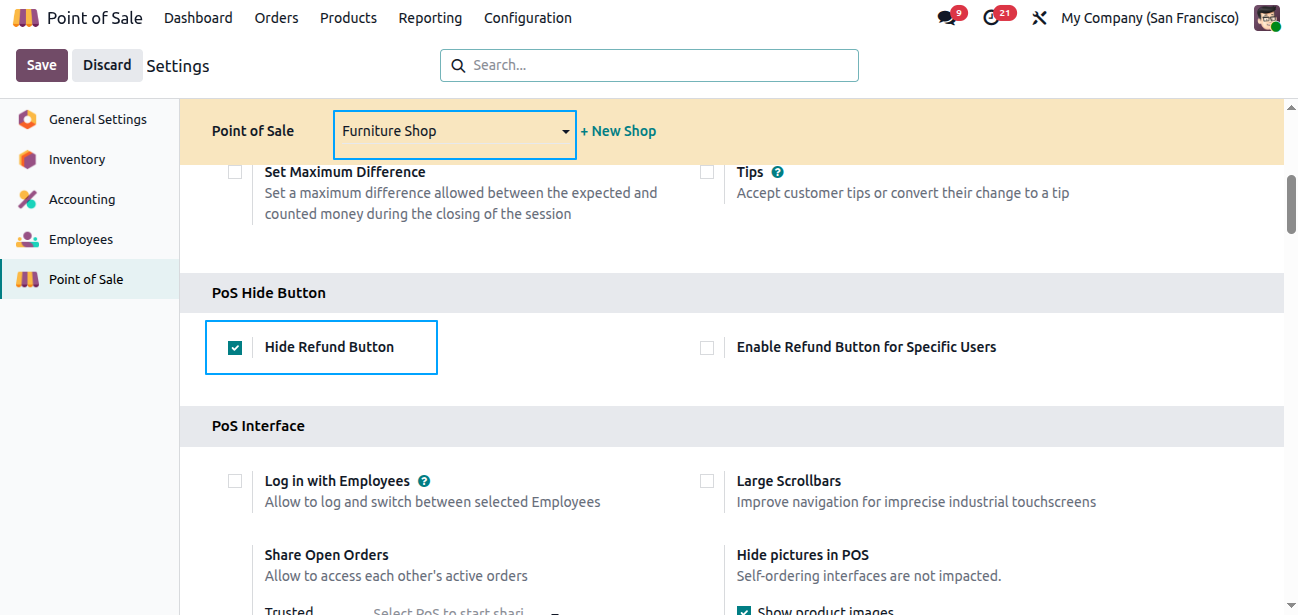Select the General Settings tab label
1298x615 pixels.
98,120
